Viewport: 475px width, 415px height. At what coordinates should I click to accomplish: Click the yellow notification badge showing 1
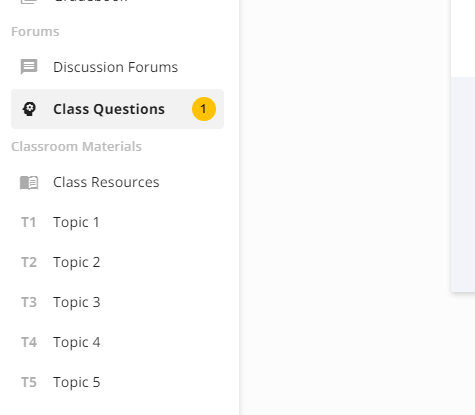[x=204, y=109]
